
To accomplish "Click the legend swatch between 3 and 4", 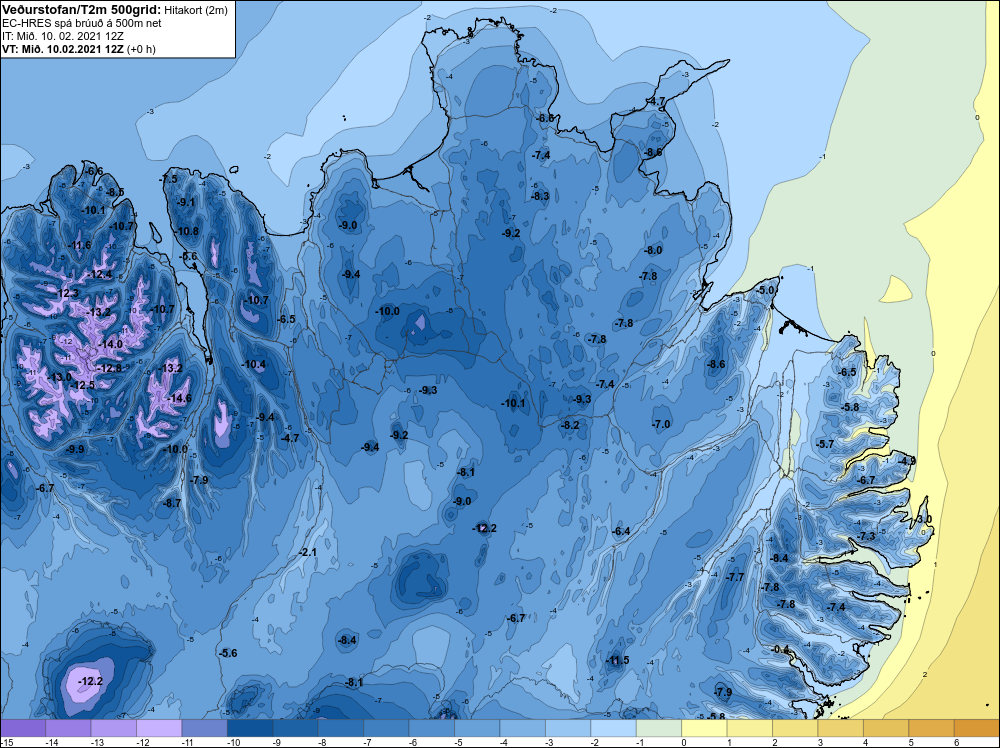I will tap(841, 728).
